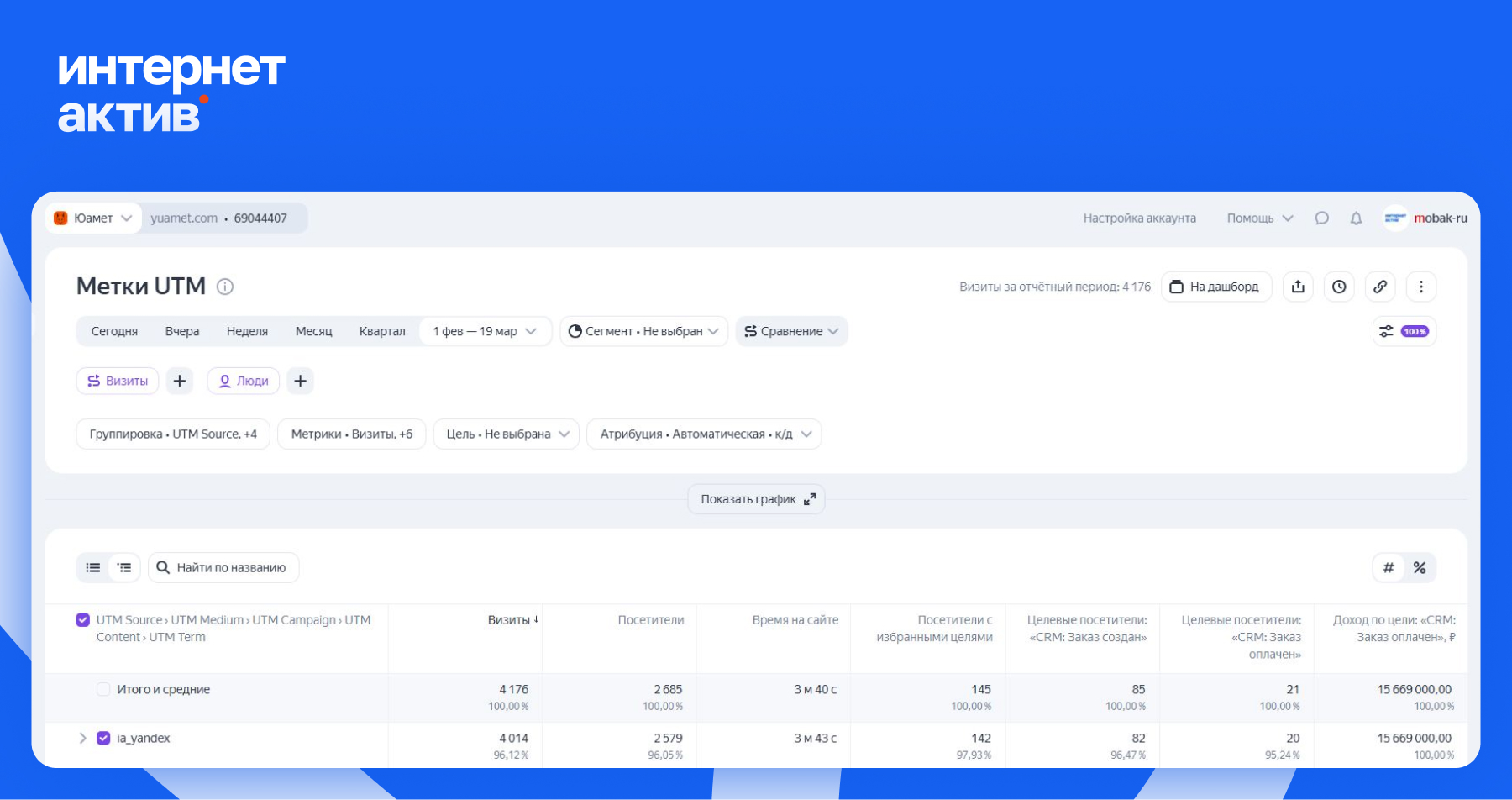
Task: Toggle the ia_yandex row checkbox
Action: click(x=103, y=739)
